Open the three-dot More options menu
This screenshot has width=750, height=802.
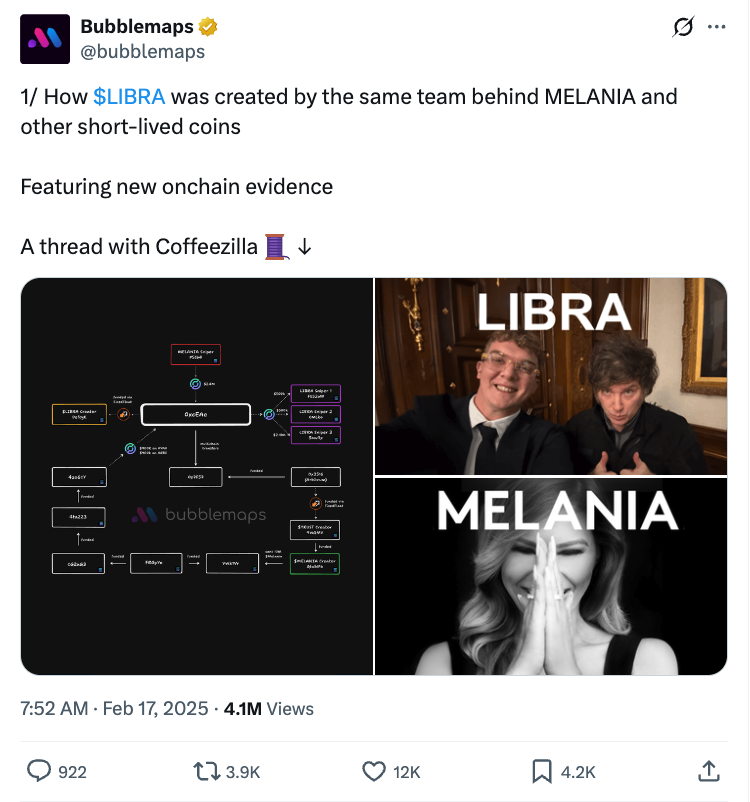(716, 27)
